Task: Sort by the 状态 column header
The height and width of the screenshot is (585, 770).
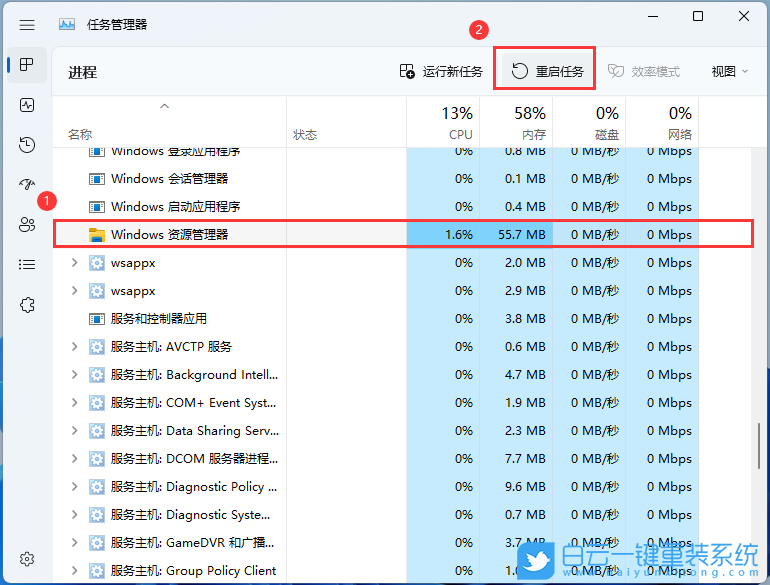Action: coord(346,122)
